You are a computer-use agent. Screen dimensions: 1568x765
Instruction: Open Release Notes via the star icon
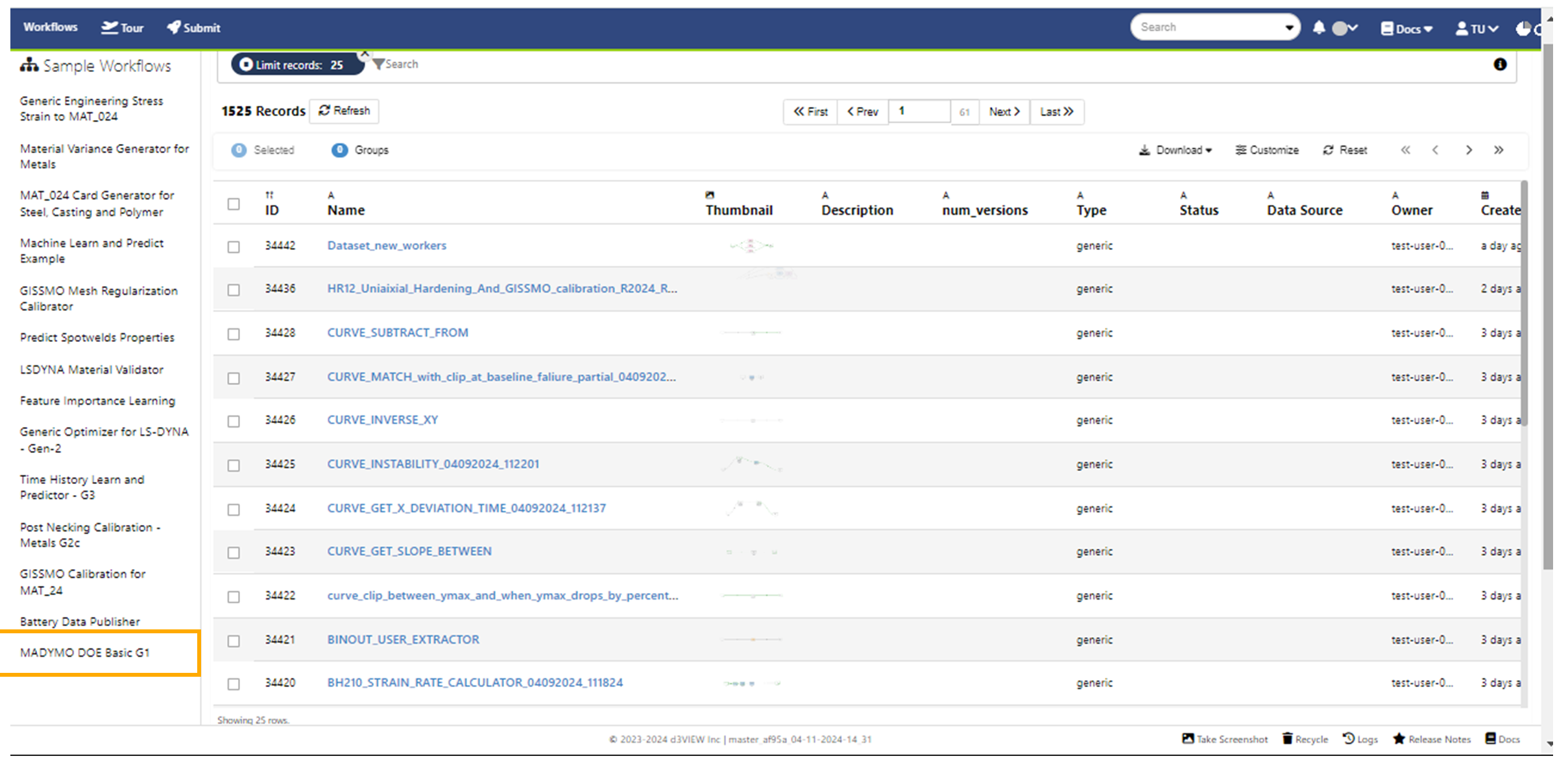tap(1398, 739)
